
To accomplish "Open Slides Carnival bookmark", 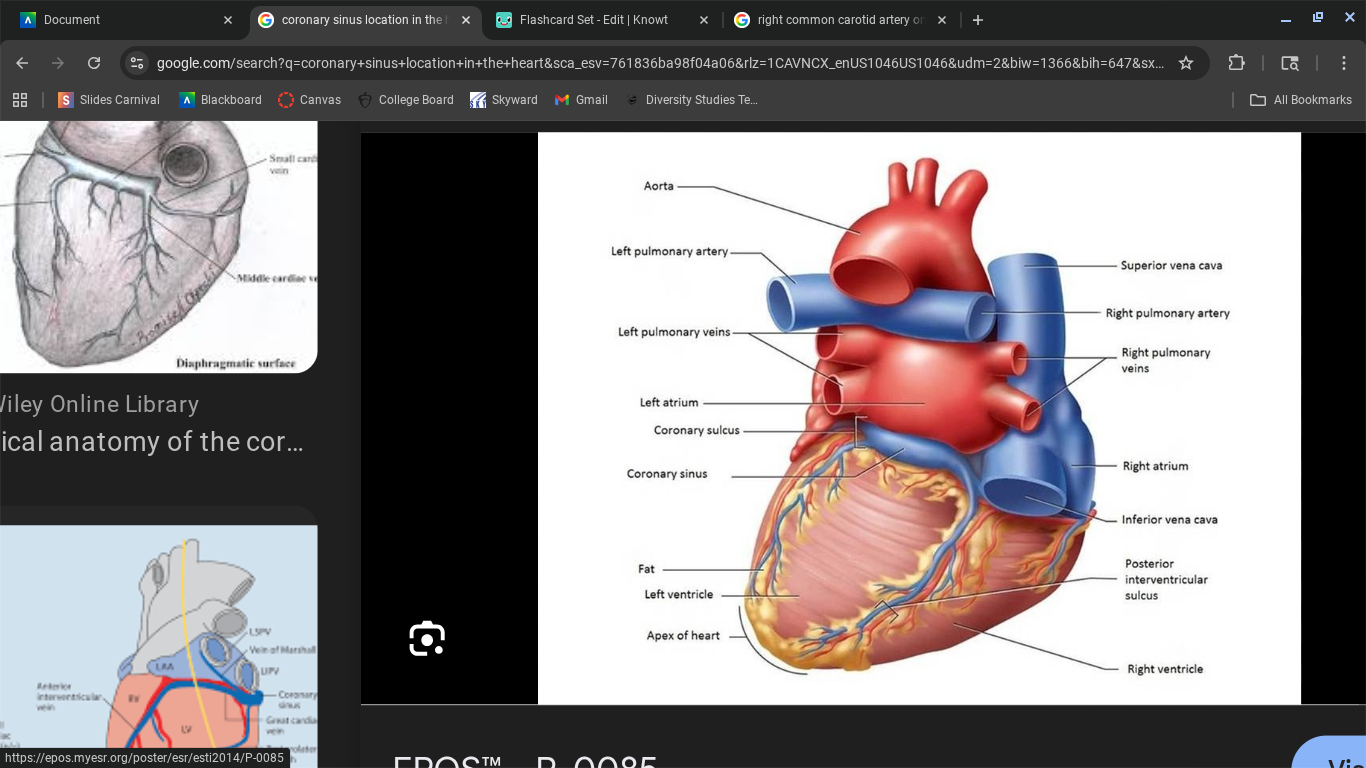I will [109, 100].
